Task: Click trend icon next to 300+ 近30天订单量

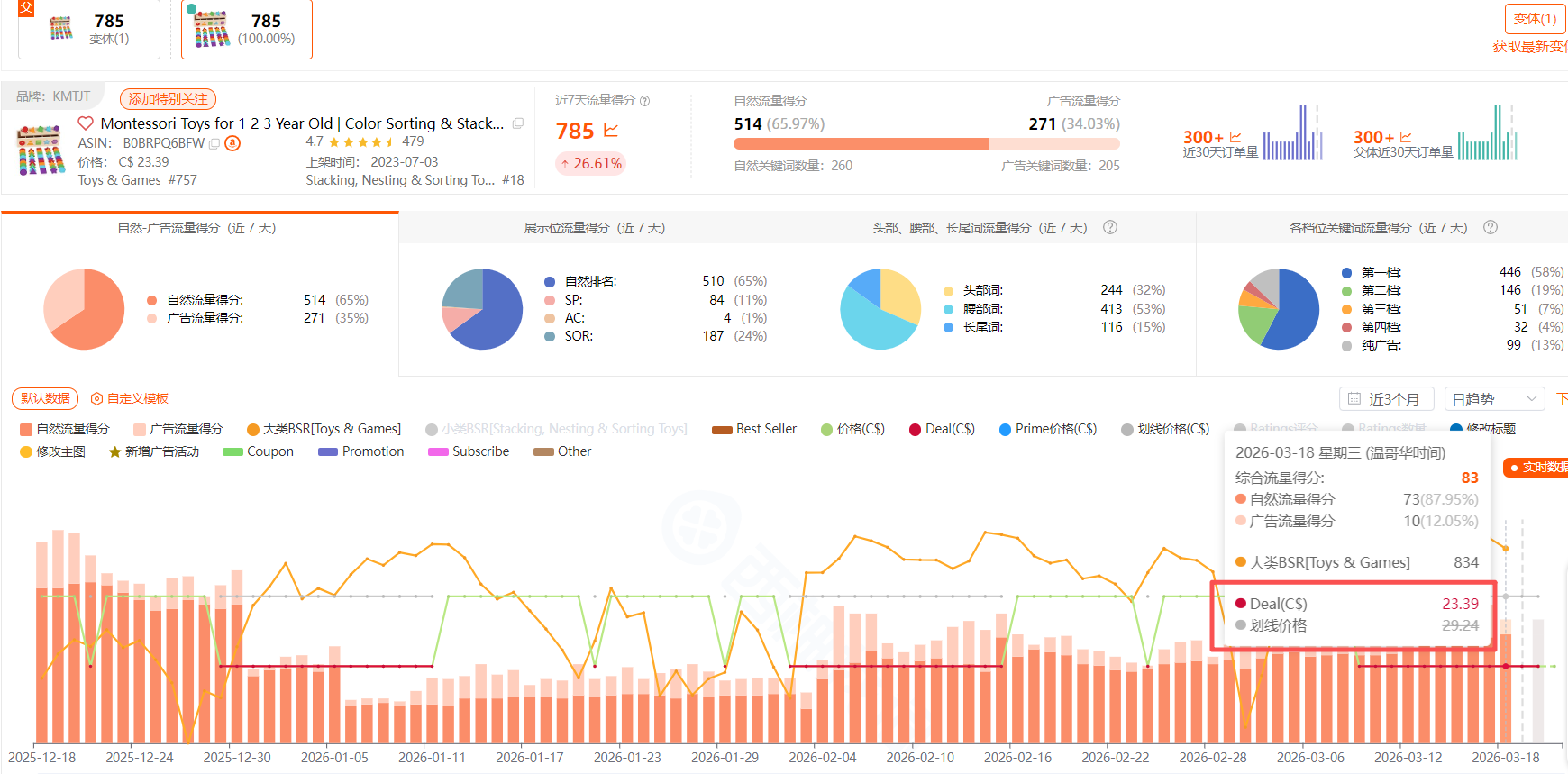Action: pyautogui.click(x=1235, y=137)
